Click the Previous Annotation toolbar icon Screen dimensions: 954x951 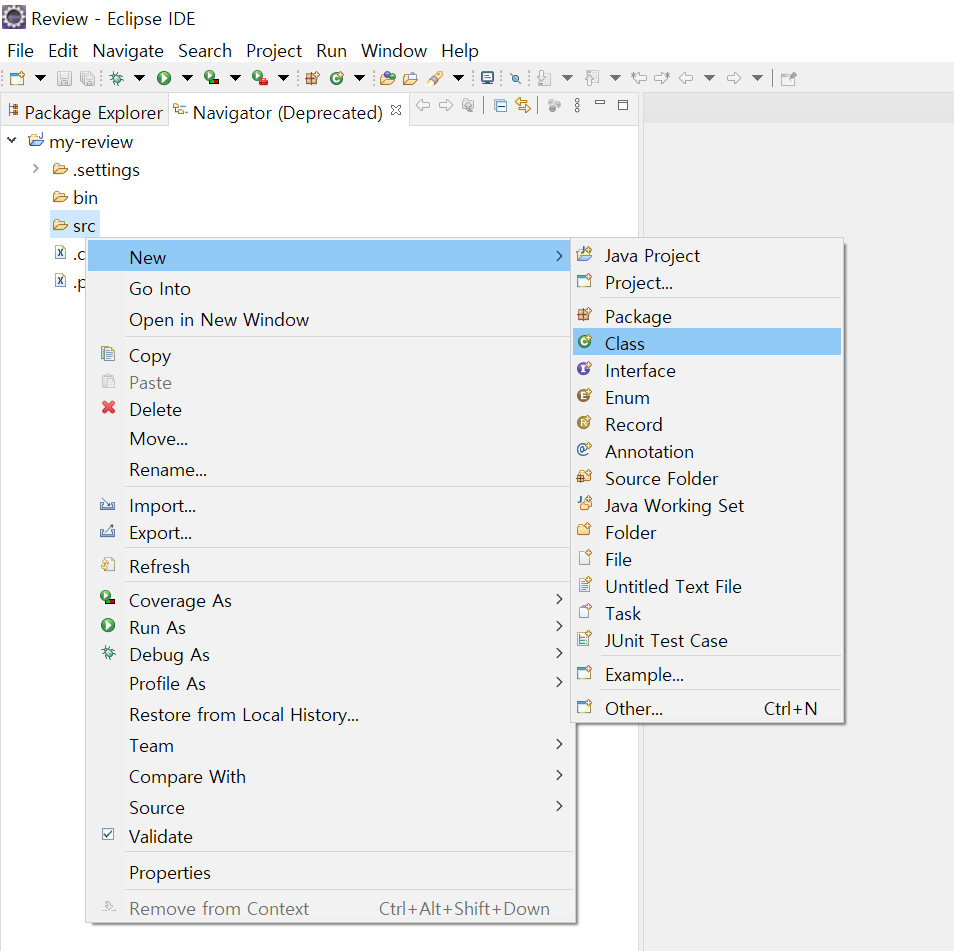point(592,78)
